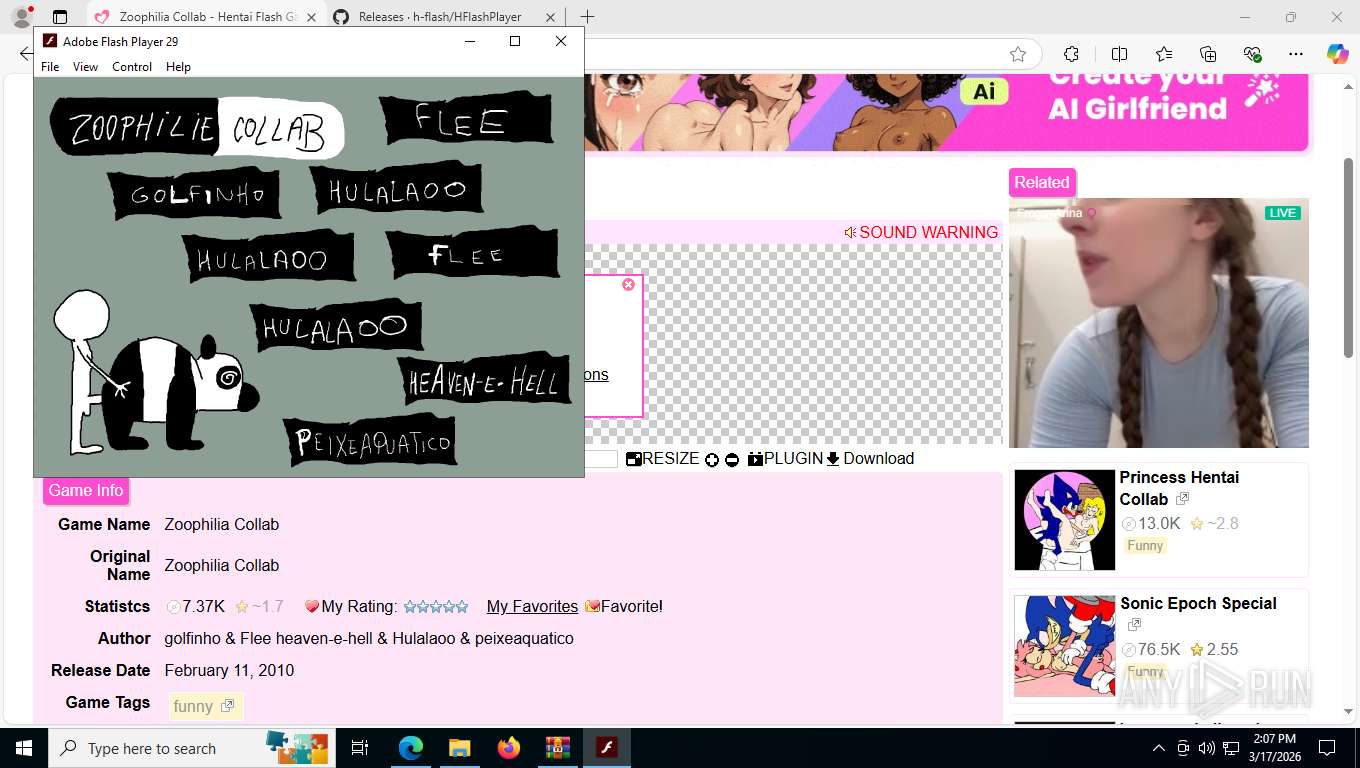Click the Sonic Epoch Special thumbnail
The height and width of the screenshot is (768, 1360).
pos(1065,646)
